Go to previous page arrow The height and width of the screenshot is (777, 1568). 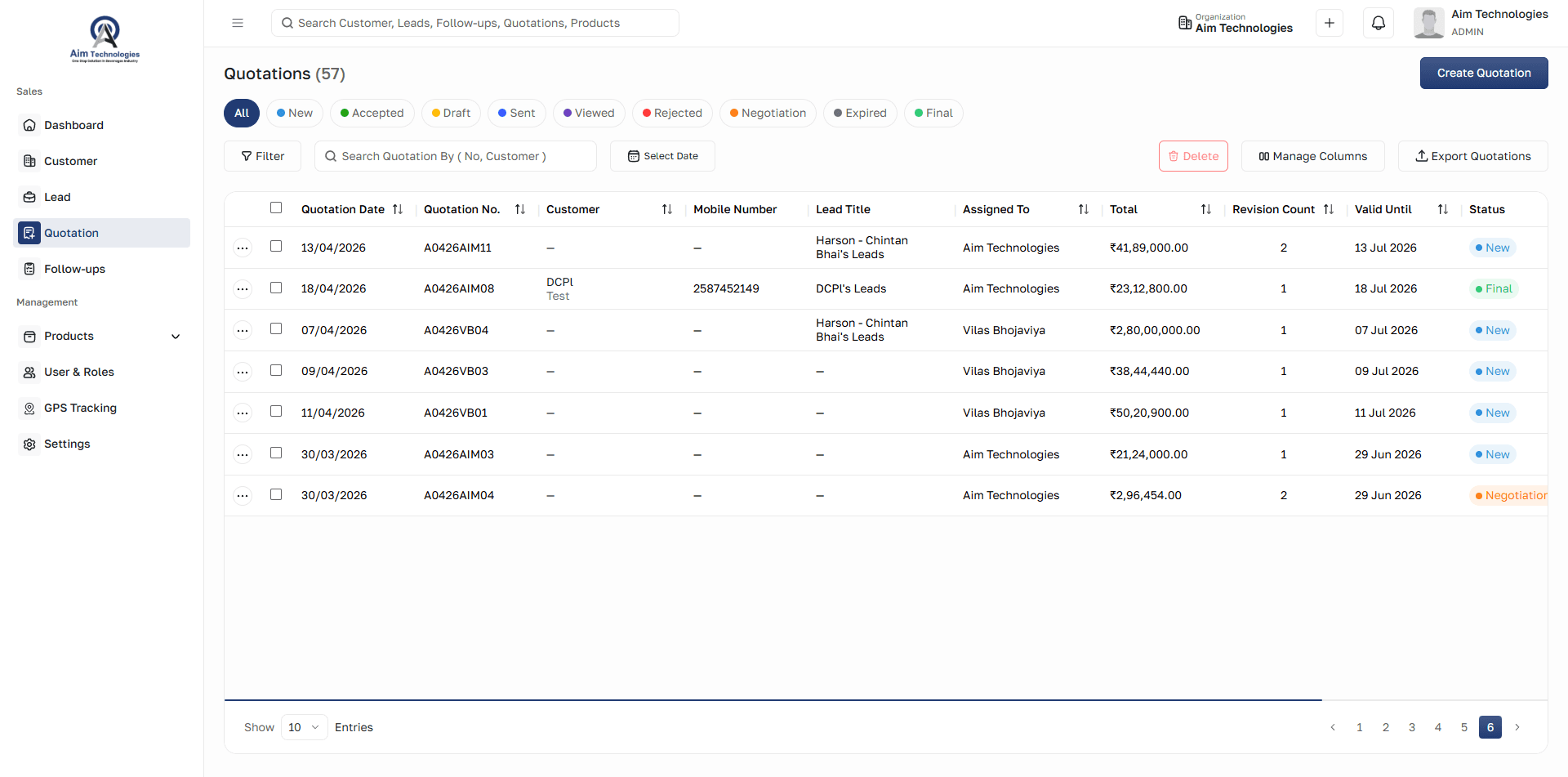(x=1333, y=727)
